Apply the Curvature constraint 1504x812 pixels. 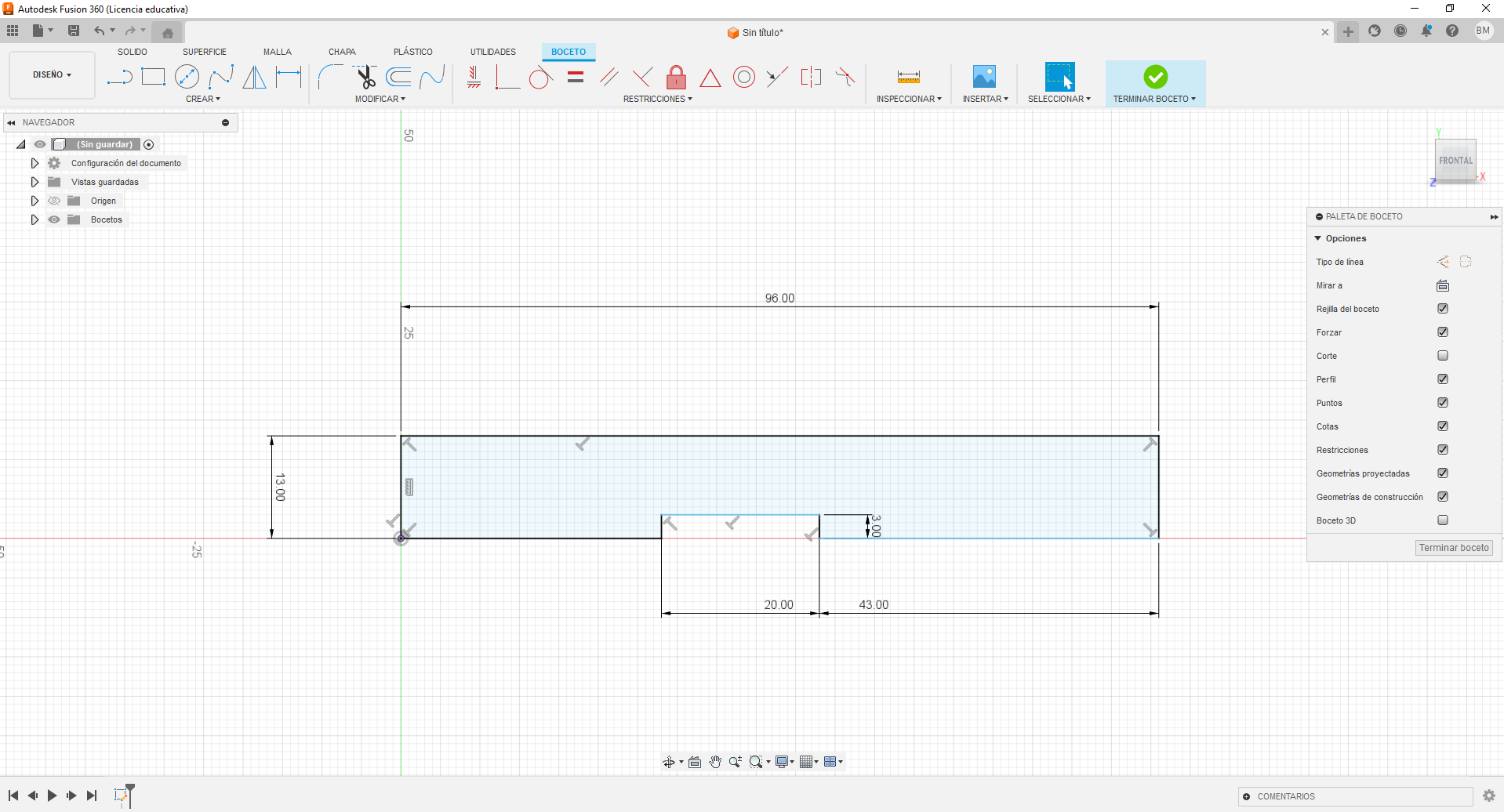pos(845,77)
